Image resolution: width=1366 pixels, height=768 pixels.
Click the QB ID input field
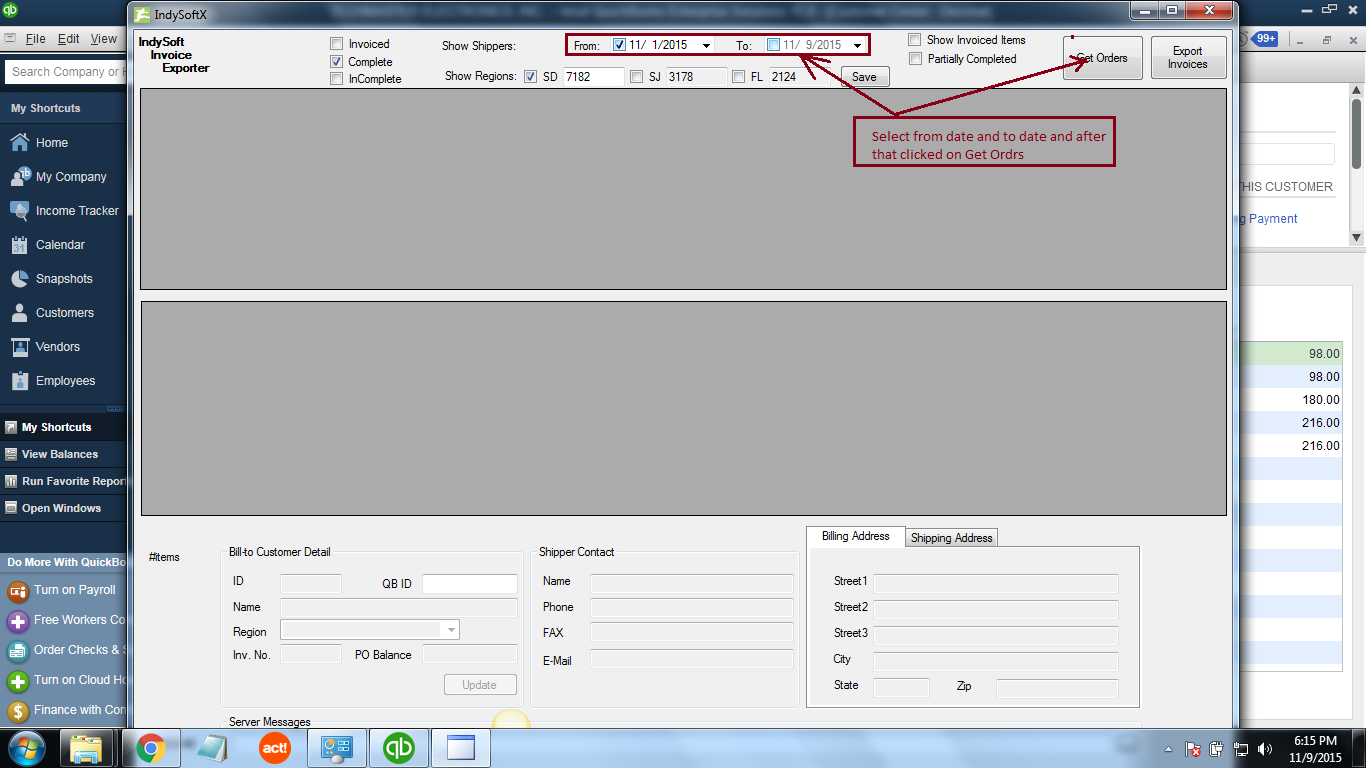469,584
